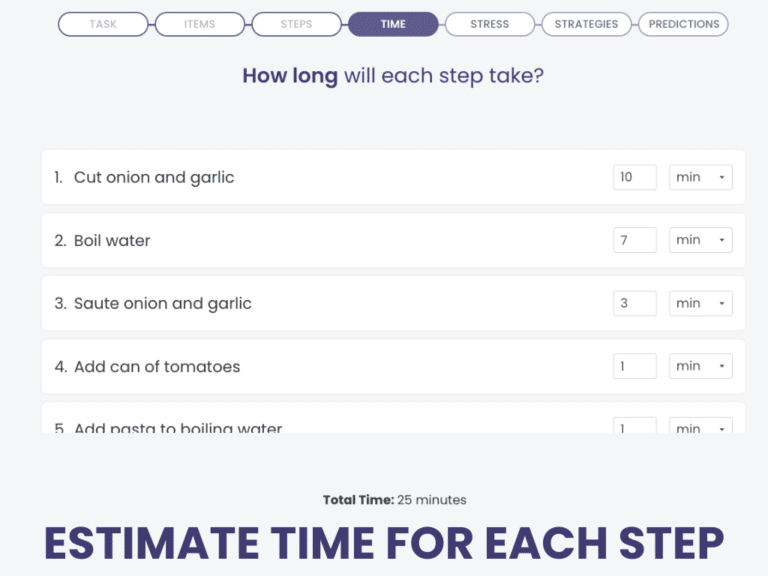Click the Boil water step label
Viewport: 768px width, 576px height.
click(x=112, y=240)
